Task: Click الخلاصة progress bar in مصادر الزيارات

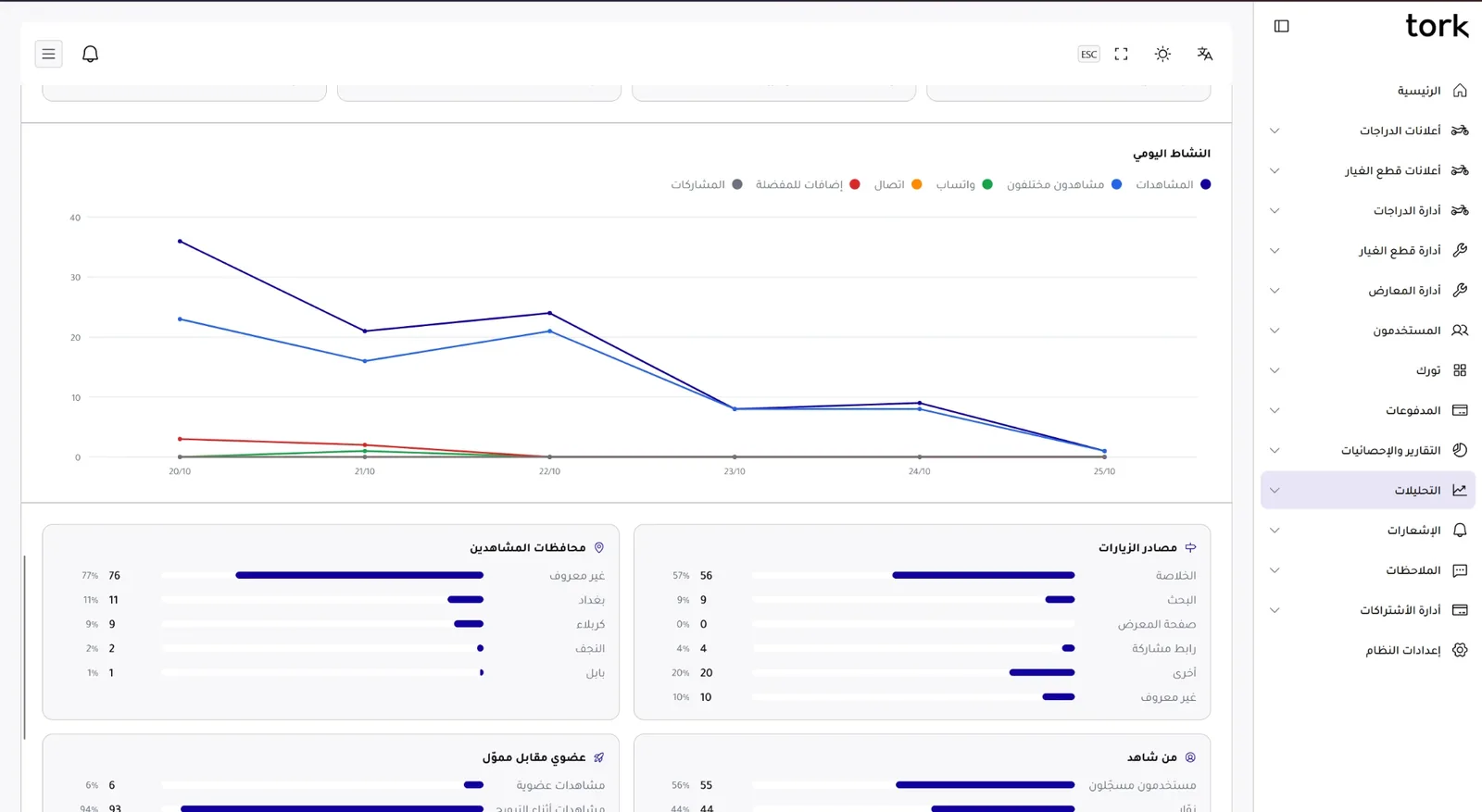Action: coord(913,575)
